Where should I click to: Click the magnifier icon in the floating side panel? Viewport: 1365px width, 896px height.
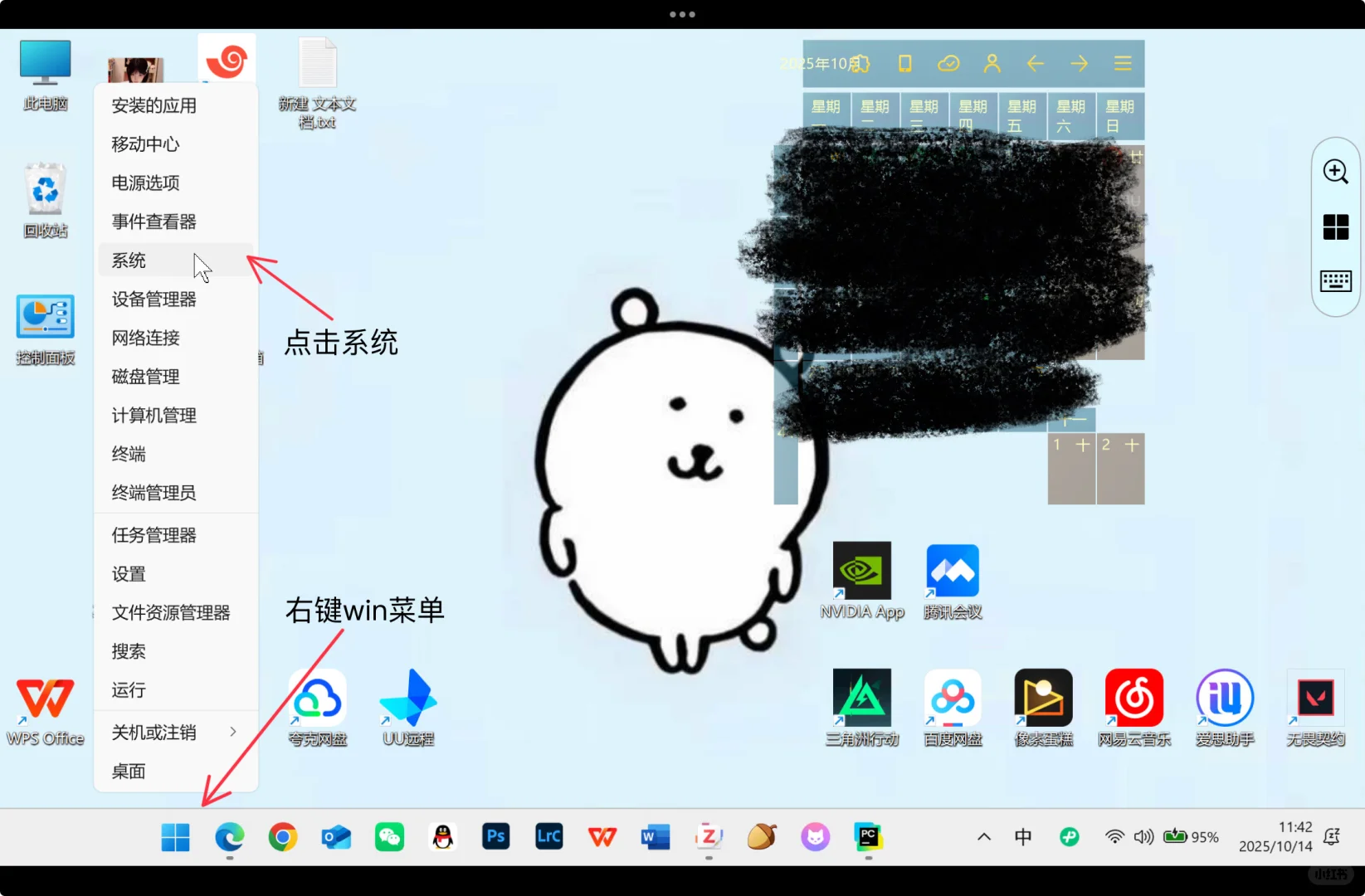(1335, 172)
